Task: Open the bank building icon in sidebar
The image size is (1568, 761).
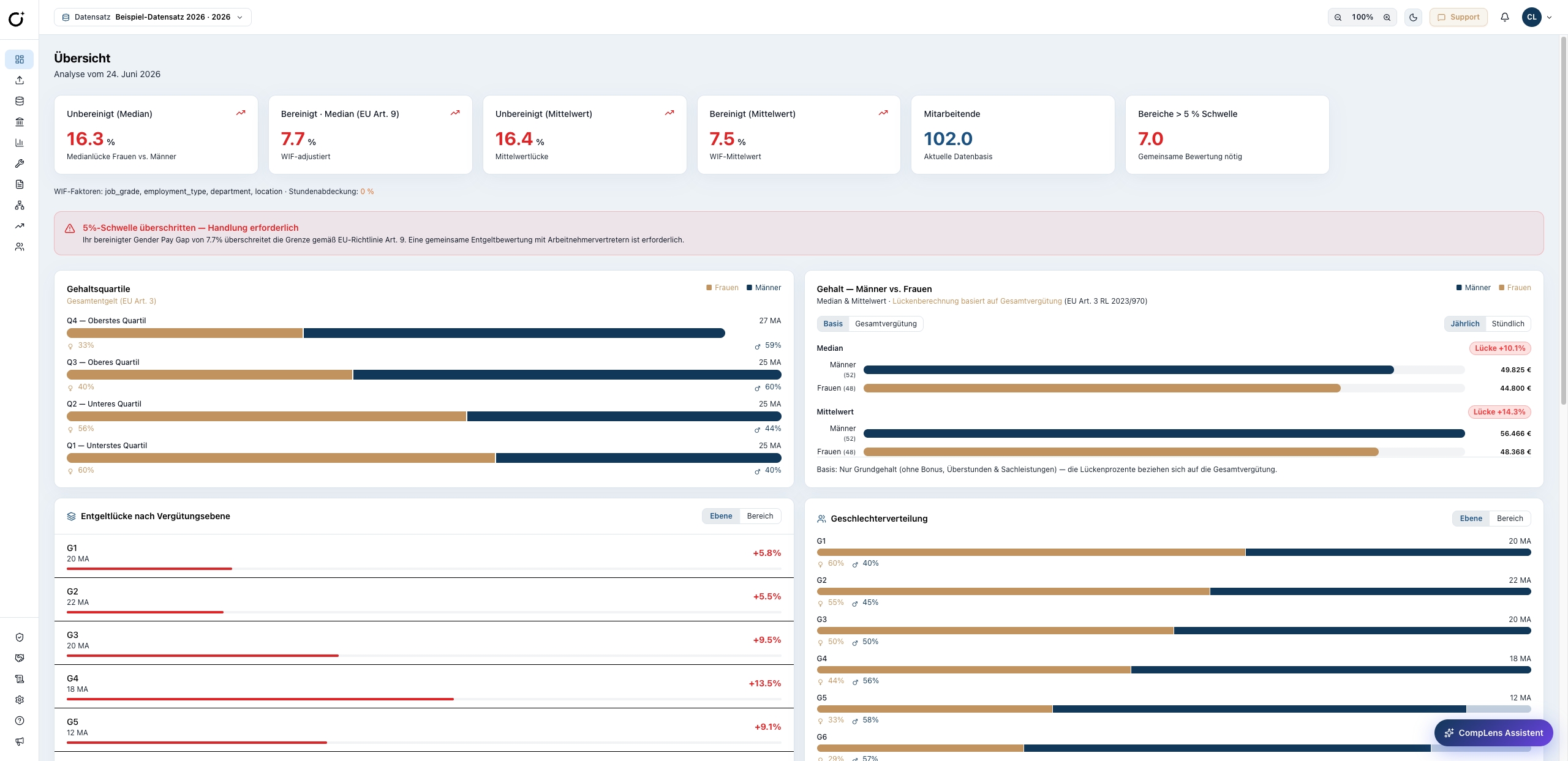Action: tap(20, 122)
